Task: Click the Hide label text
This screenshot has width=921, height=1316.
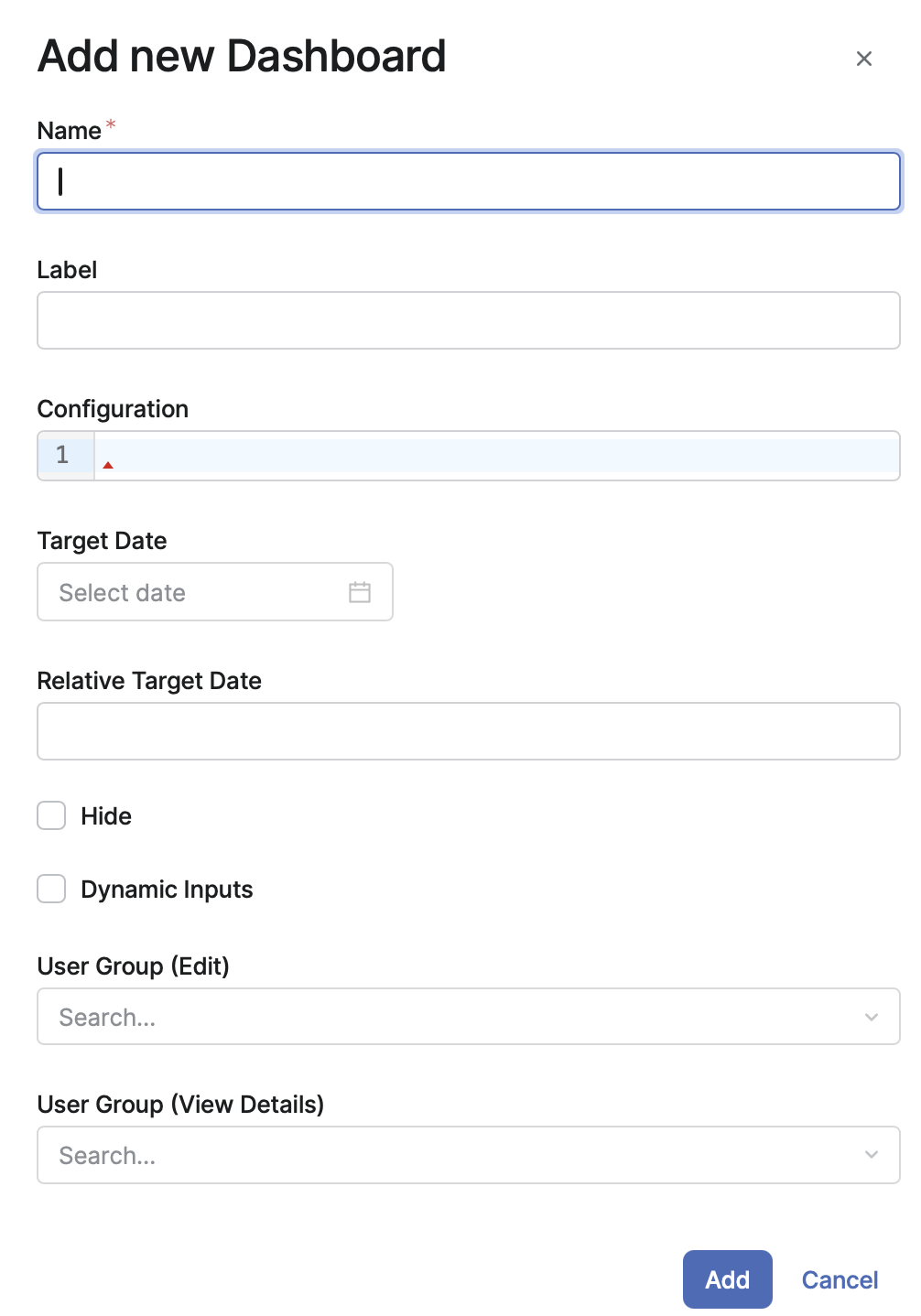Action: [106, 816]
